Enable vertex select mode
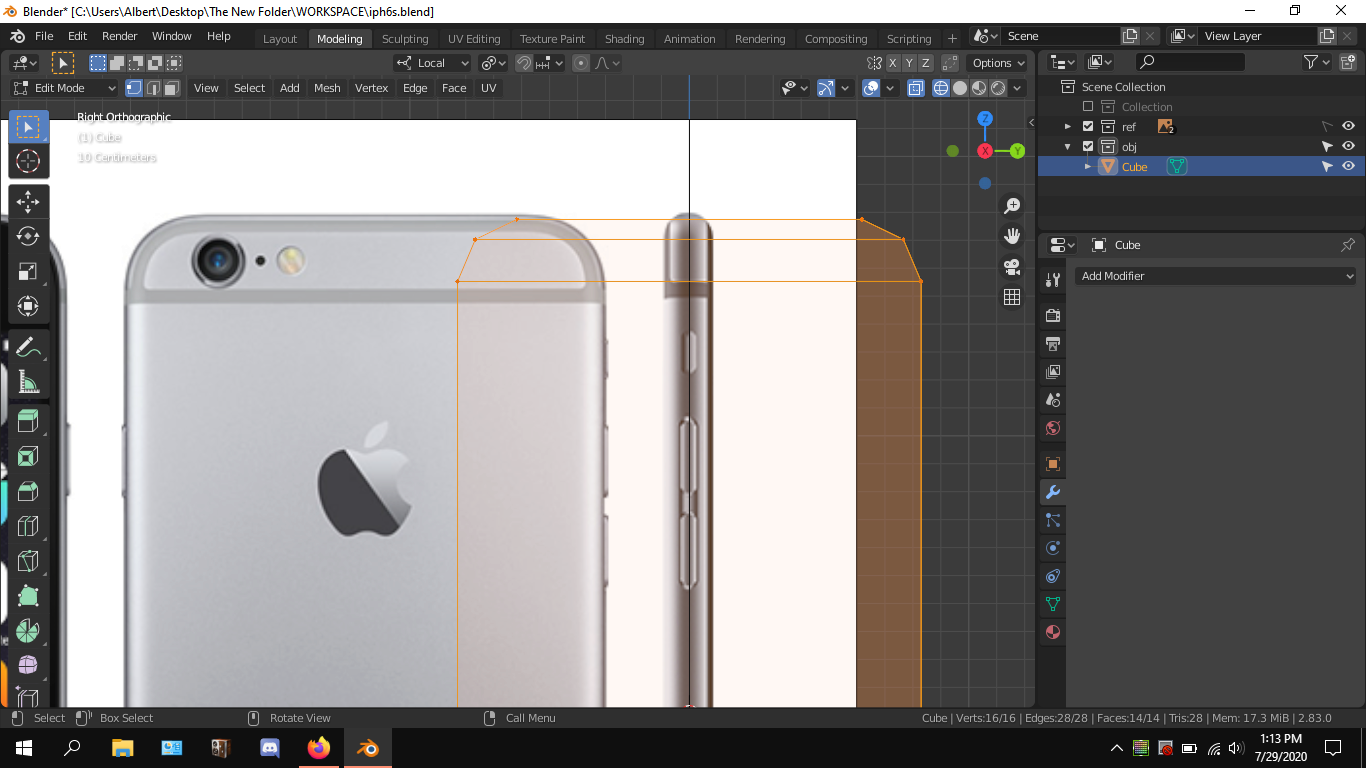The image size is (1366, 768). point(134,88)
